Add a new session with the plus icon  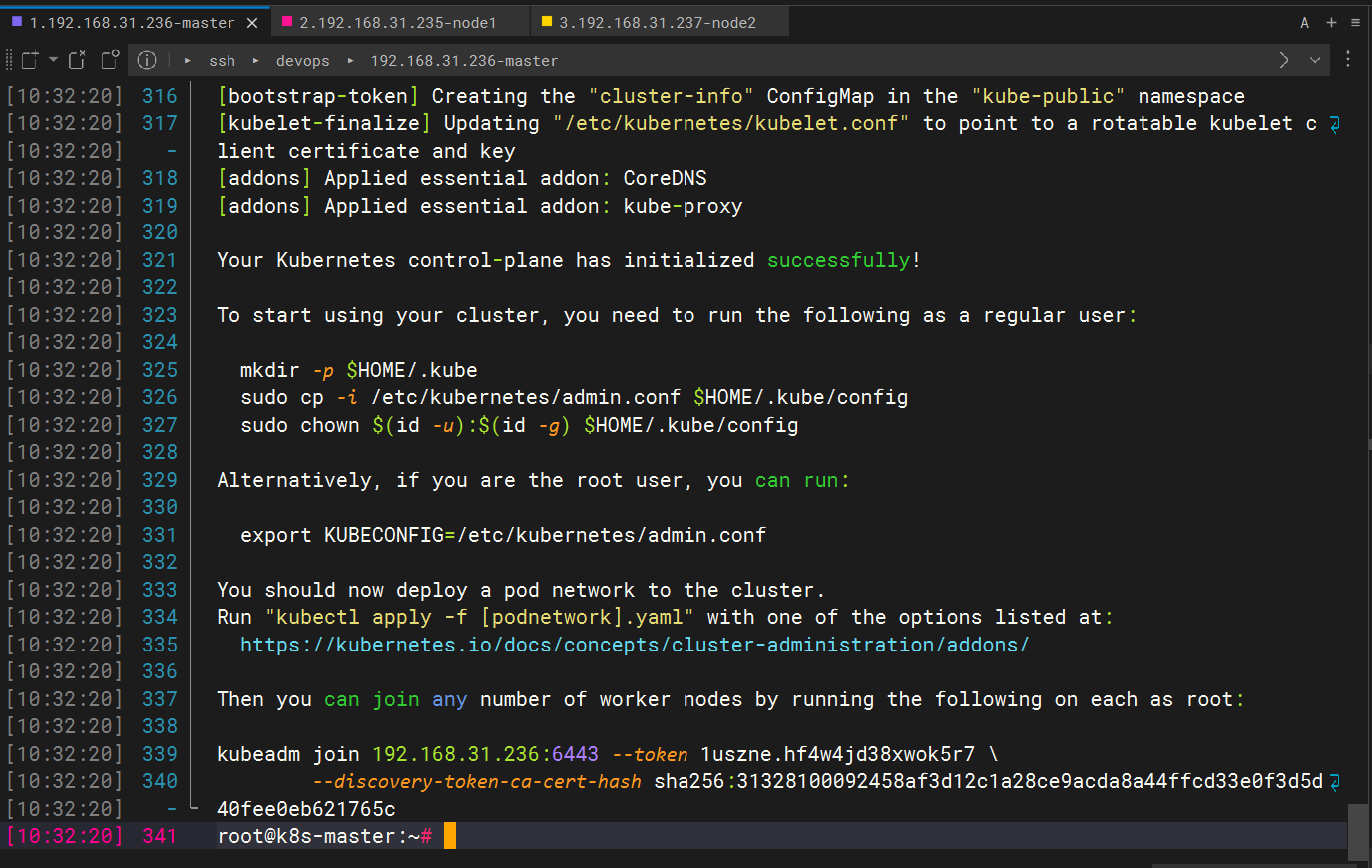point(1331,22)
